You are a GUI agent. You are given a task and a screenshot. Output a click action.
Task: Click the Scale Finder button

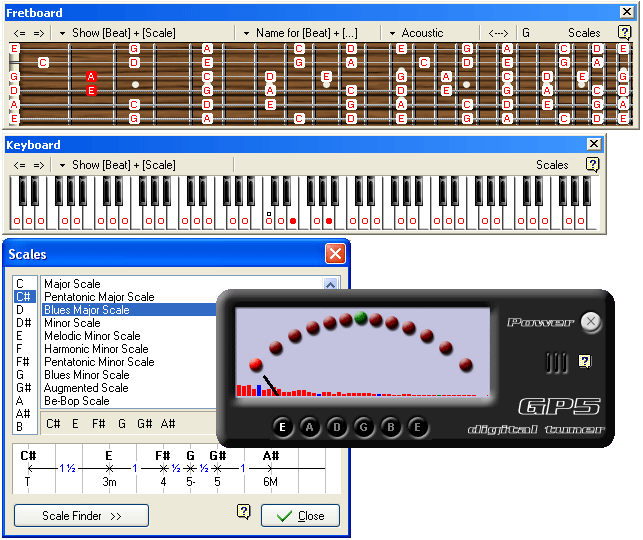pyautogui.click(x=81, y=516)
